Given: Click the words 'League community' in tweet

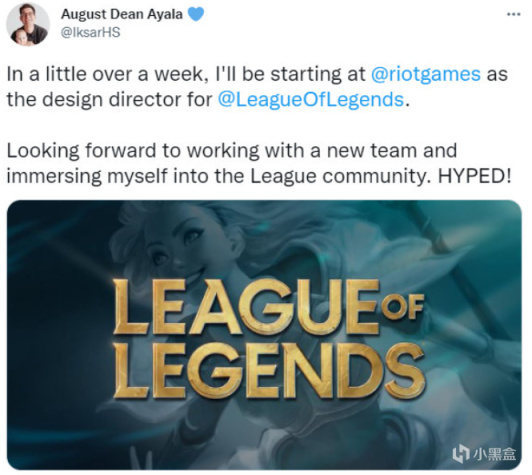Looking at the screenshot, I should coord(338,176).
